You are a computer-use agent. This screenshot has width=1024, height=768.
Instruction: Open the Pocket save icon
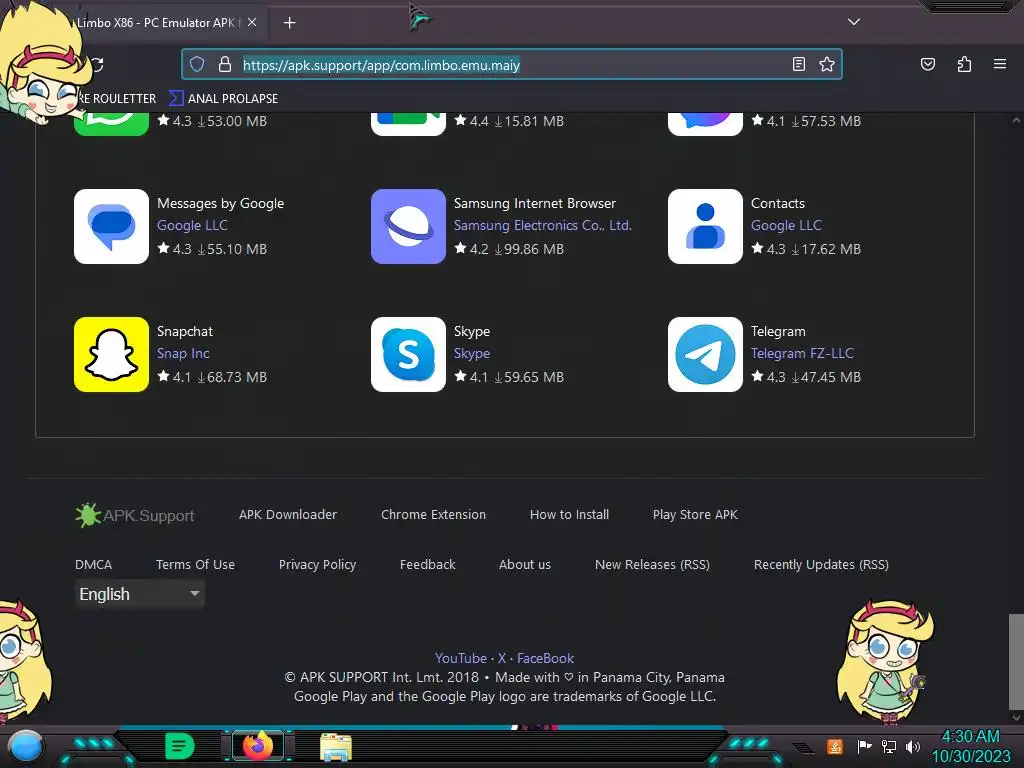pyautogui.click(x=927, y=64)
